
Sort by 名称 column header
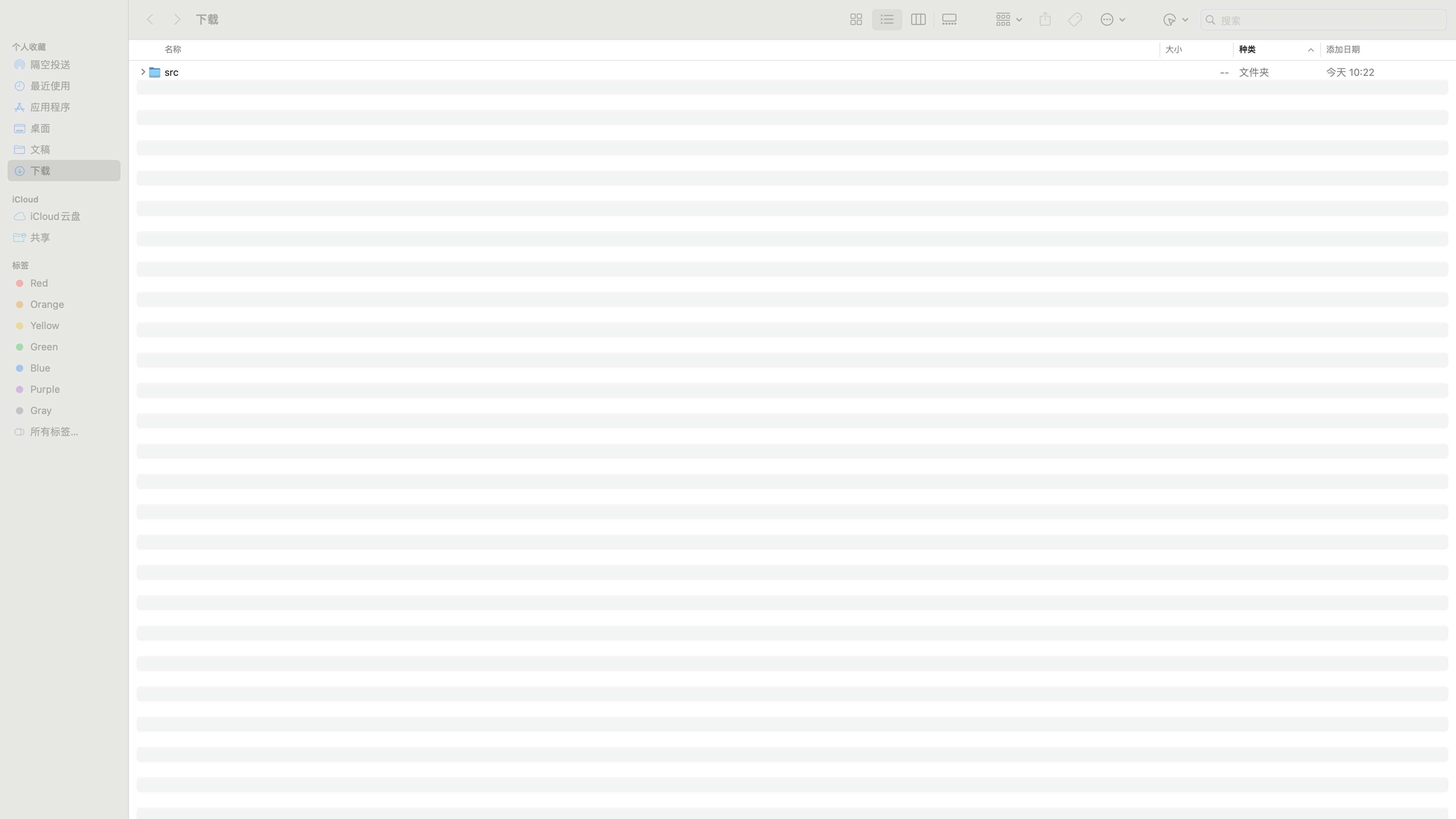173,49
